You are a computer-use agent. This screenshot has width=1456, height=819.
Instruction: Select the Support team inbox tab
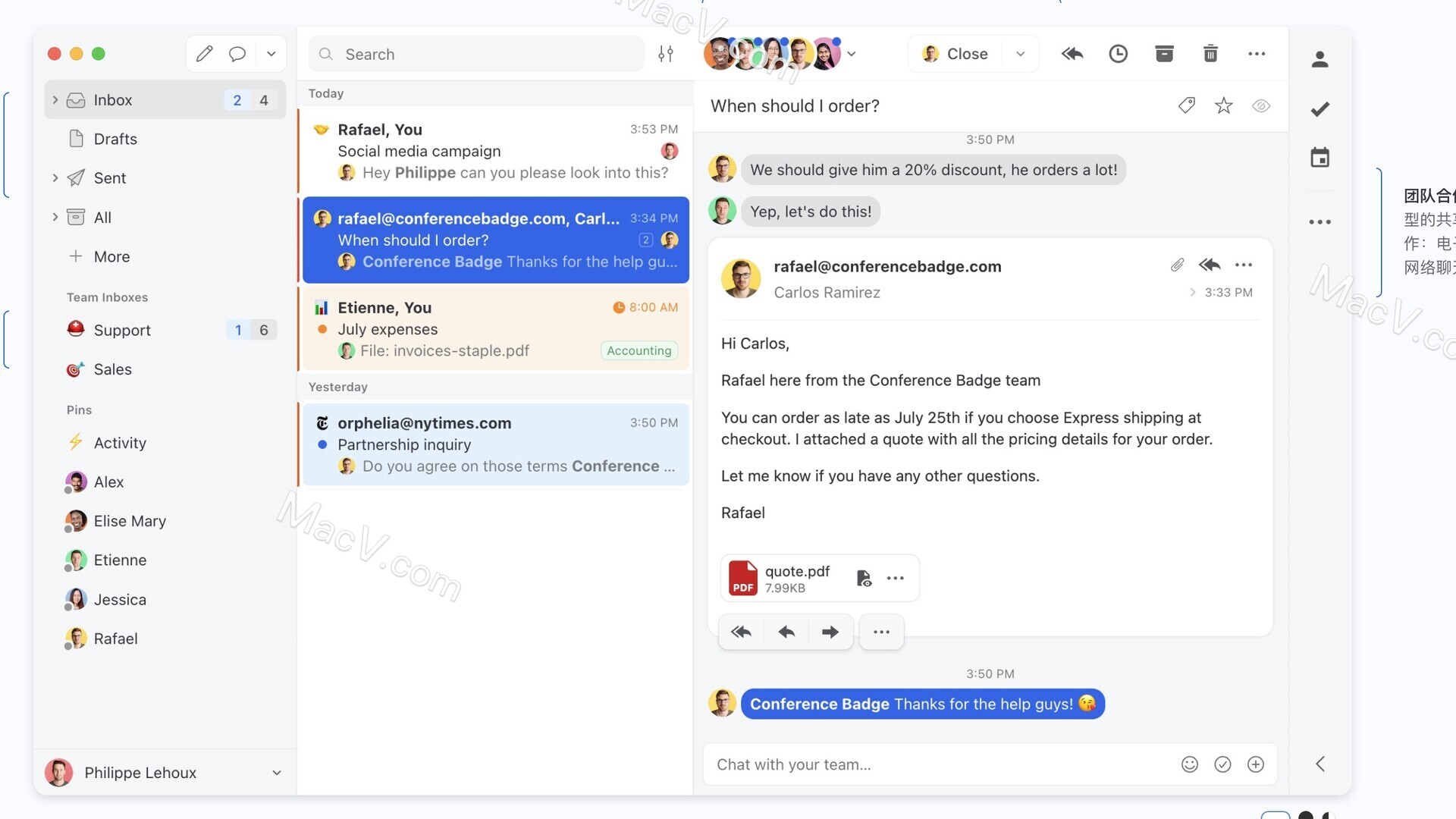pyautogui.click(x=122, y=329)
